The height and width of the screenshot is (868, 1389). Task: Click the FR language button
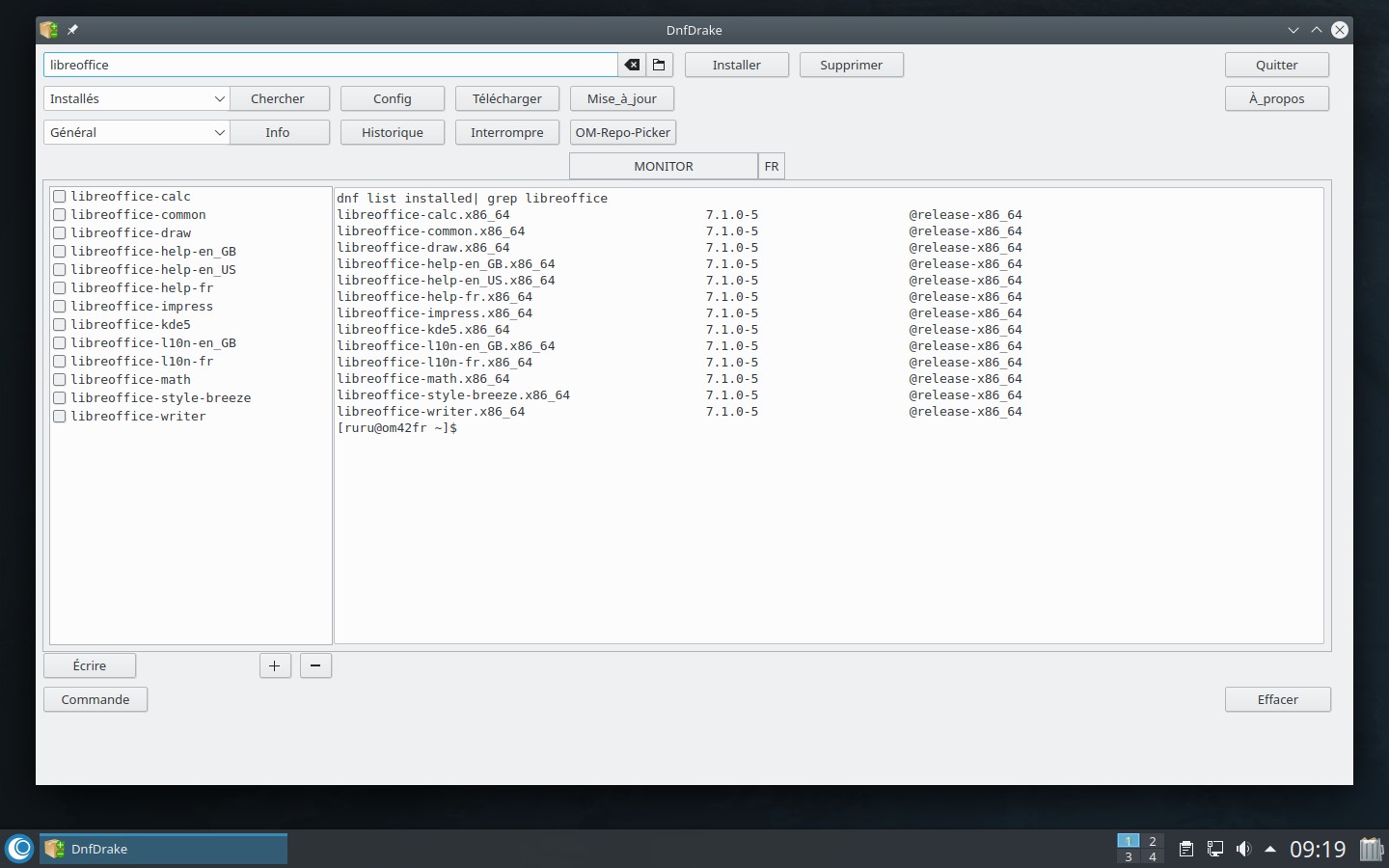tap(772, 166)
